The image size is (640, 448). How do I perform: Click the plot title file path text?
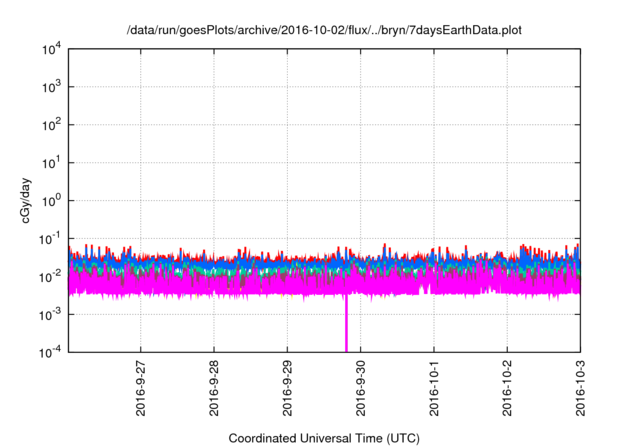pyautogui.click(x=324, y=31)
